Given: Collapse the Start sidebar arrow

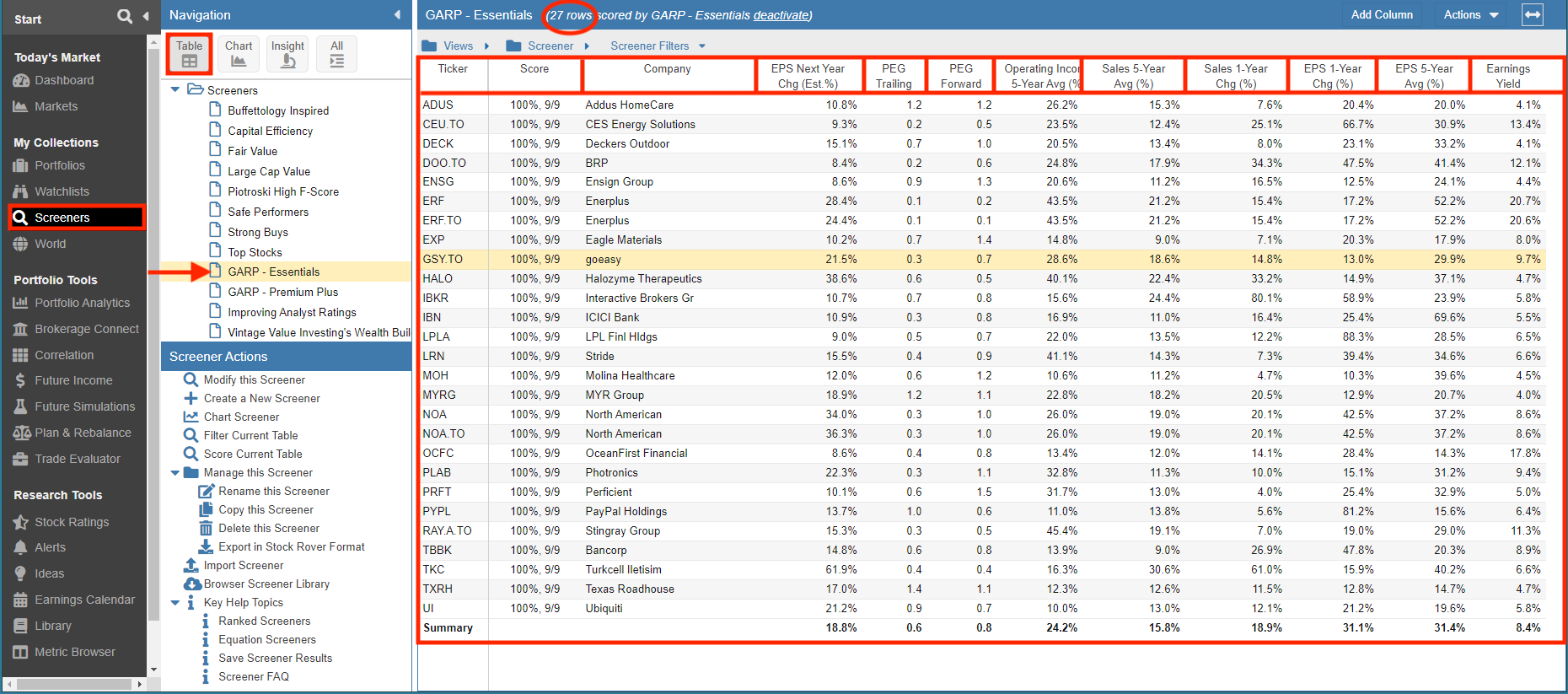Looking at the screenshot, I should point(145,16).
